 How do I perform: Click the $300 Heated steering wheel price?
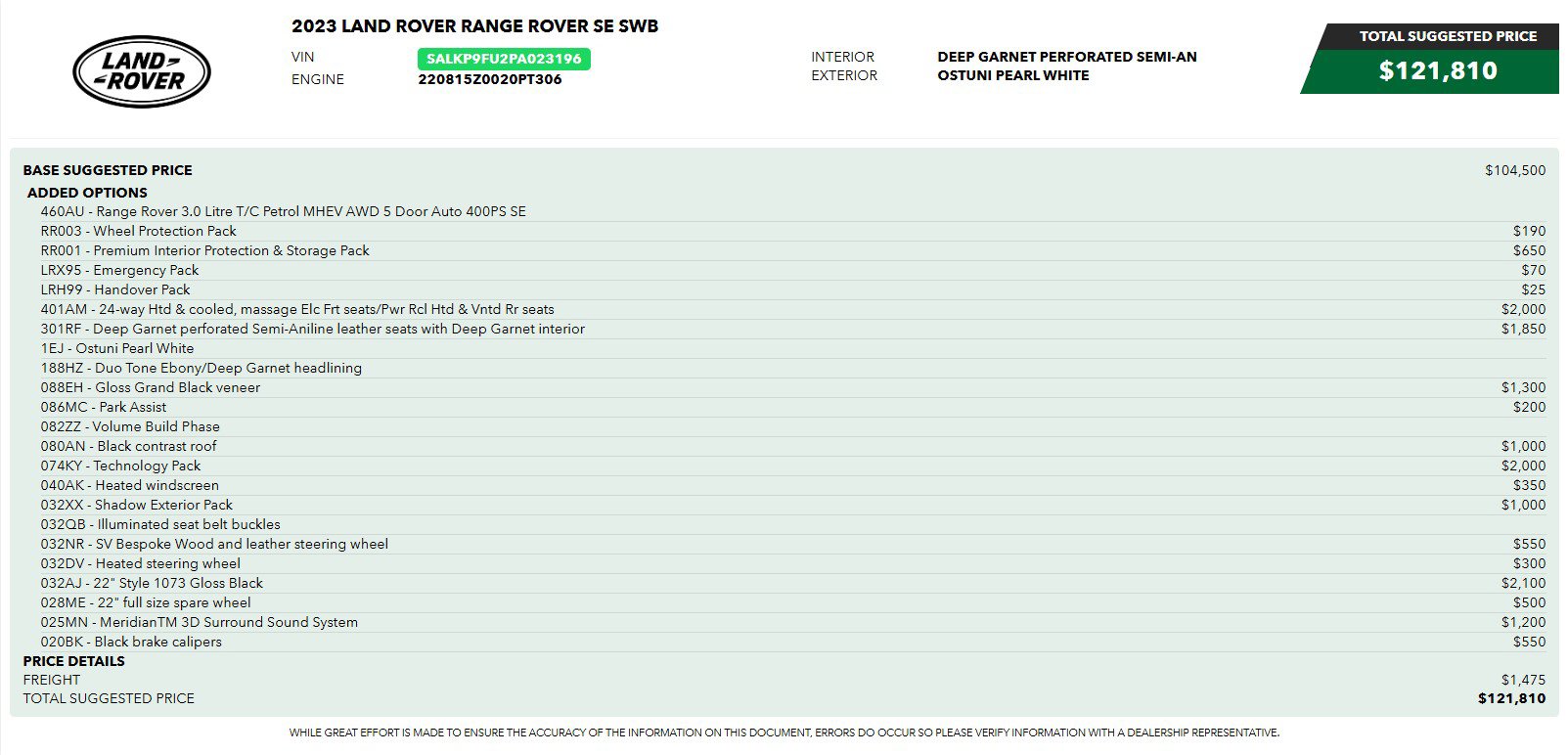point(1529,563)
